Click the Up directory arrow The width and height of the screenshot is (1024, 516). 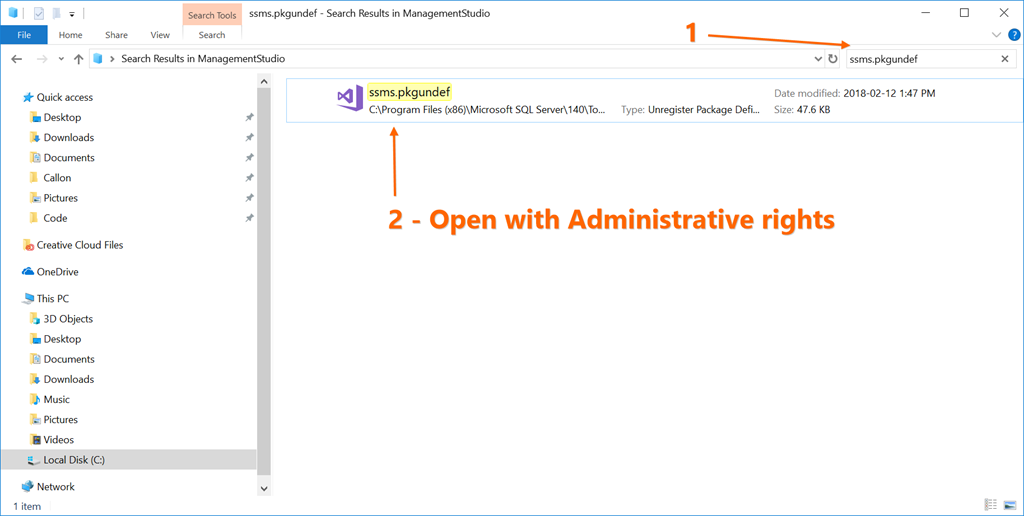coord(79,59)
